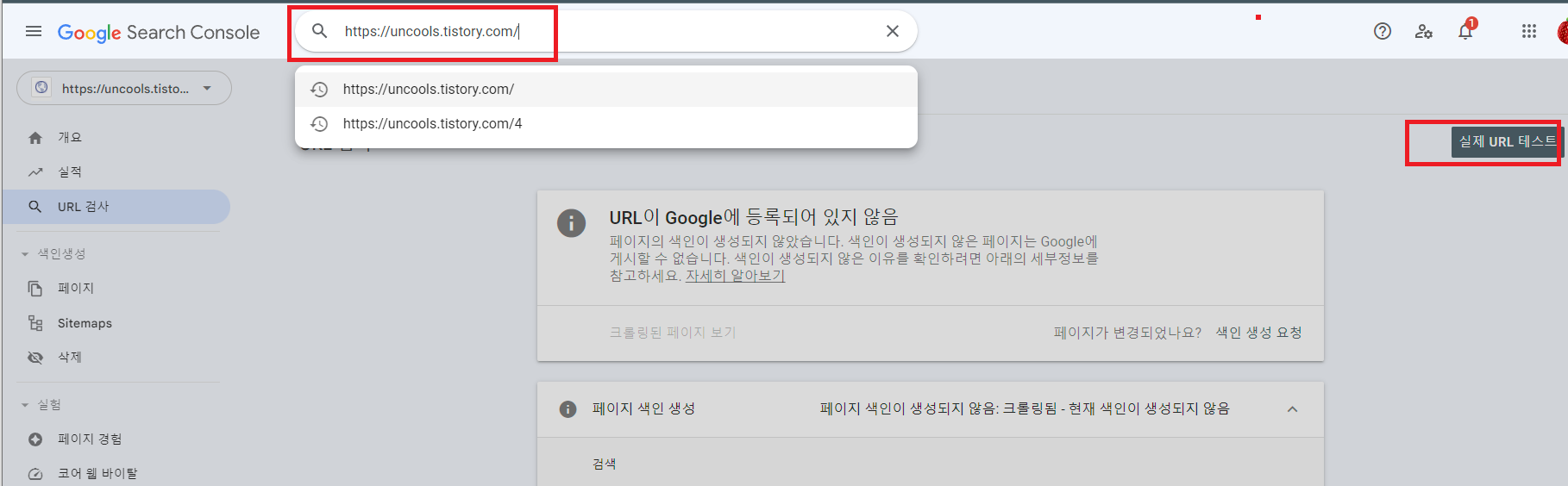Click the trend icon beside 실적
The height and width of the screenshot is (486, 1568).
[35, 172]
